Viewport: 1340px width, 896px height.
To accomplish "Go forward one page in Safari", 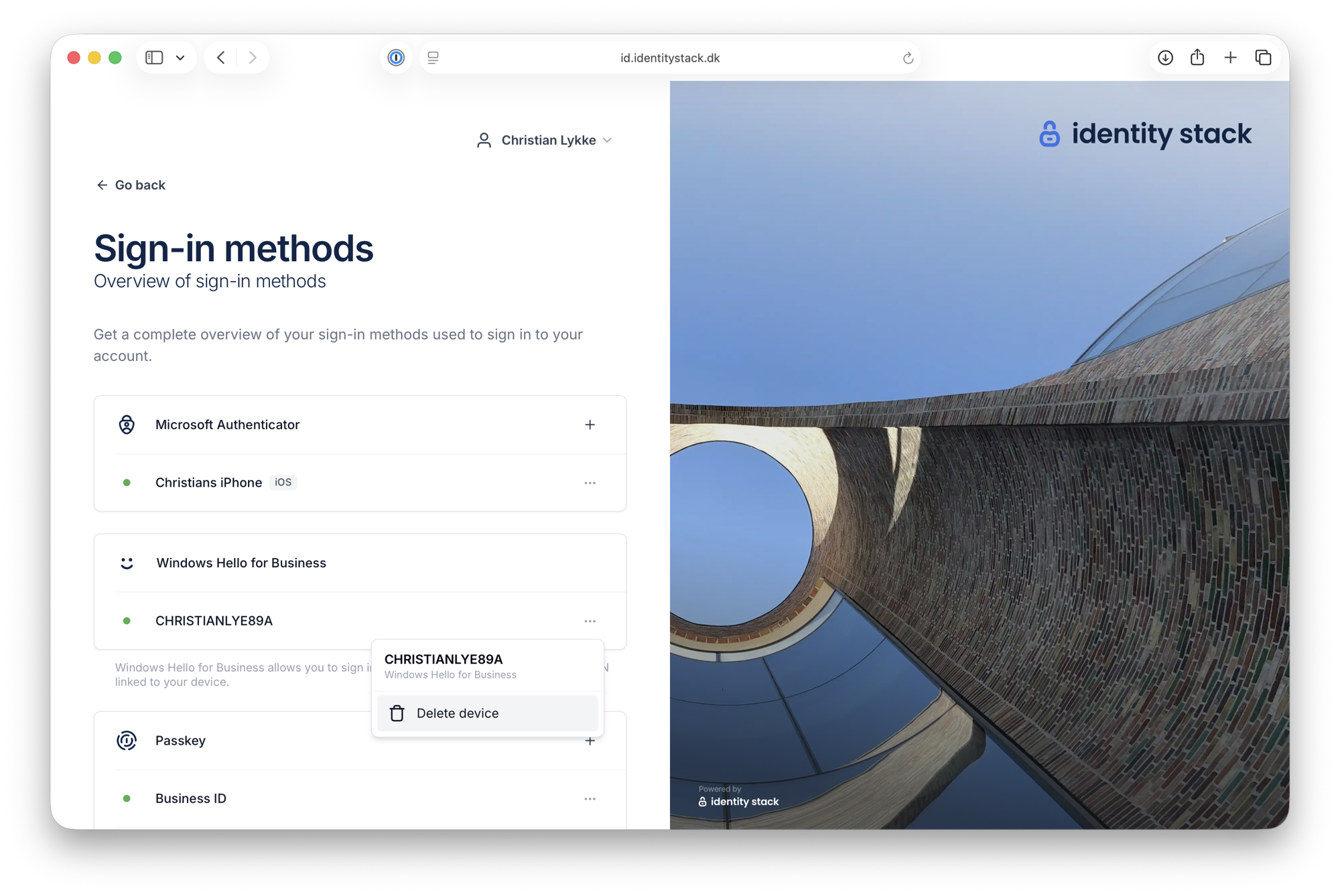I will pos(253,58).
